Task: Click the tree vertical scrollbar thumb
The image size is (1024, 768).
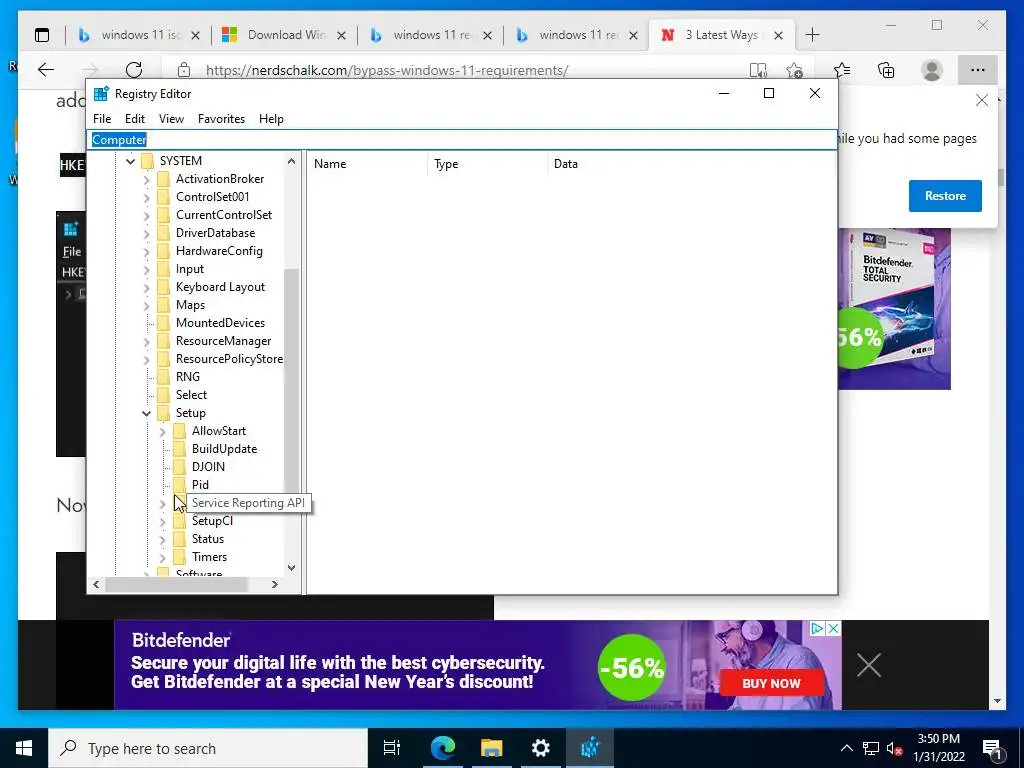Action: [291, 381]
